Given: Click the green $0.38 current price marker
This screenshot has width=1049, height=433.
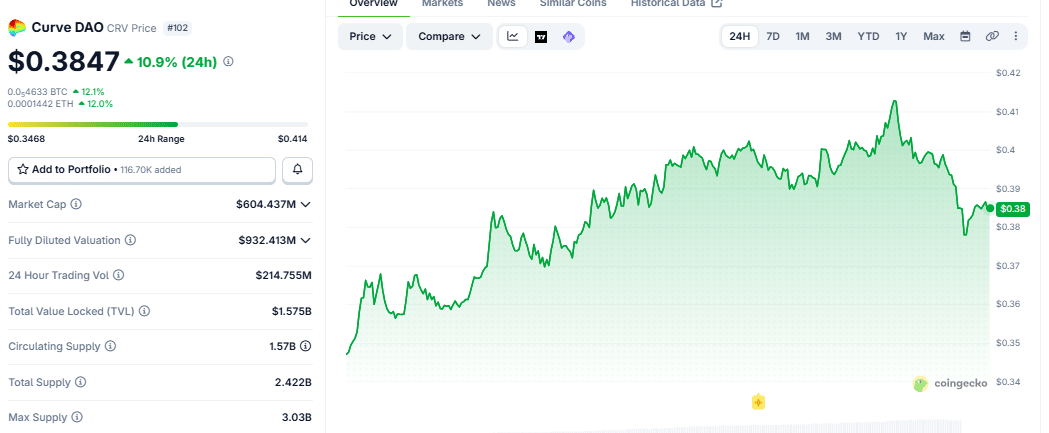Looking at the screenshot, I should (1013, 209).
